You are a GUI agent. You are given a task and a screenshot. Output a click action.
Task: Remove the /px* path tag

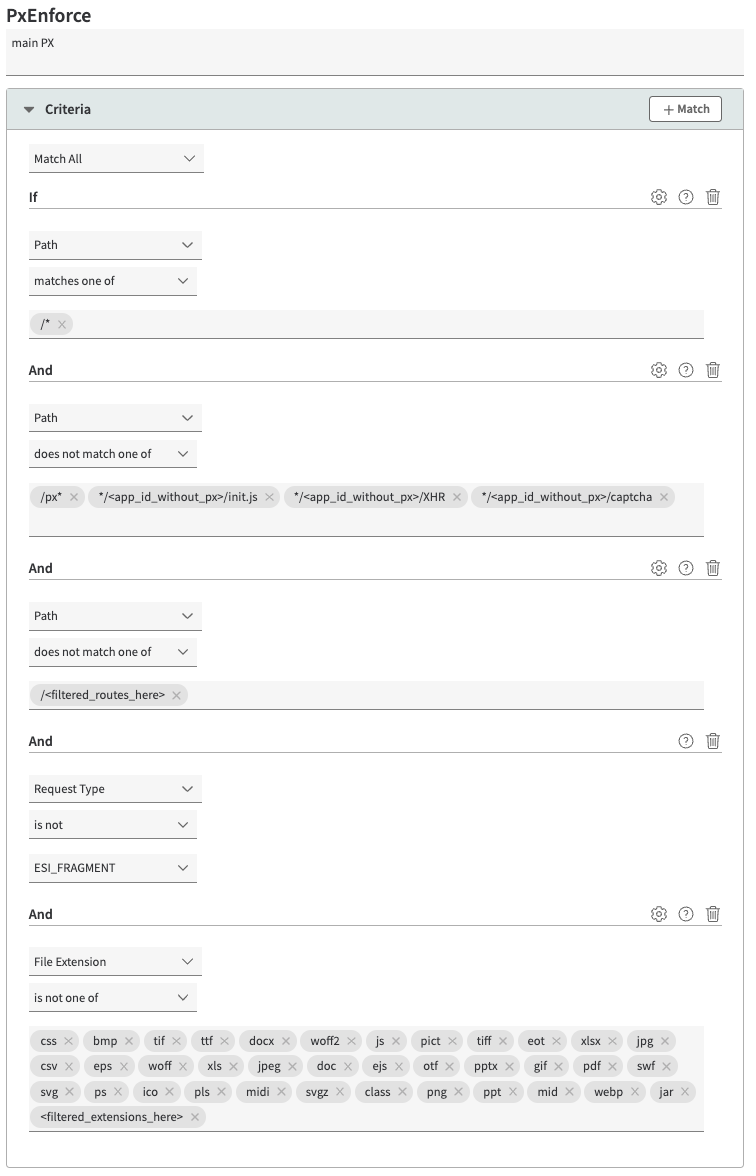click(74, 497)
